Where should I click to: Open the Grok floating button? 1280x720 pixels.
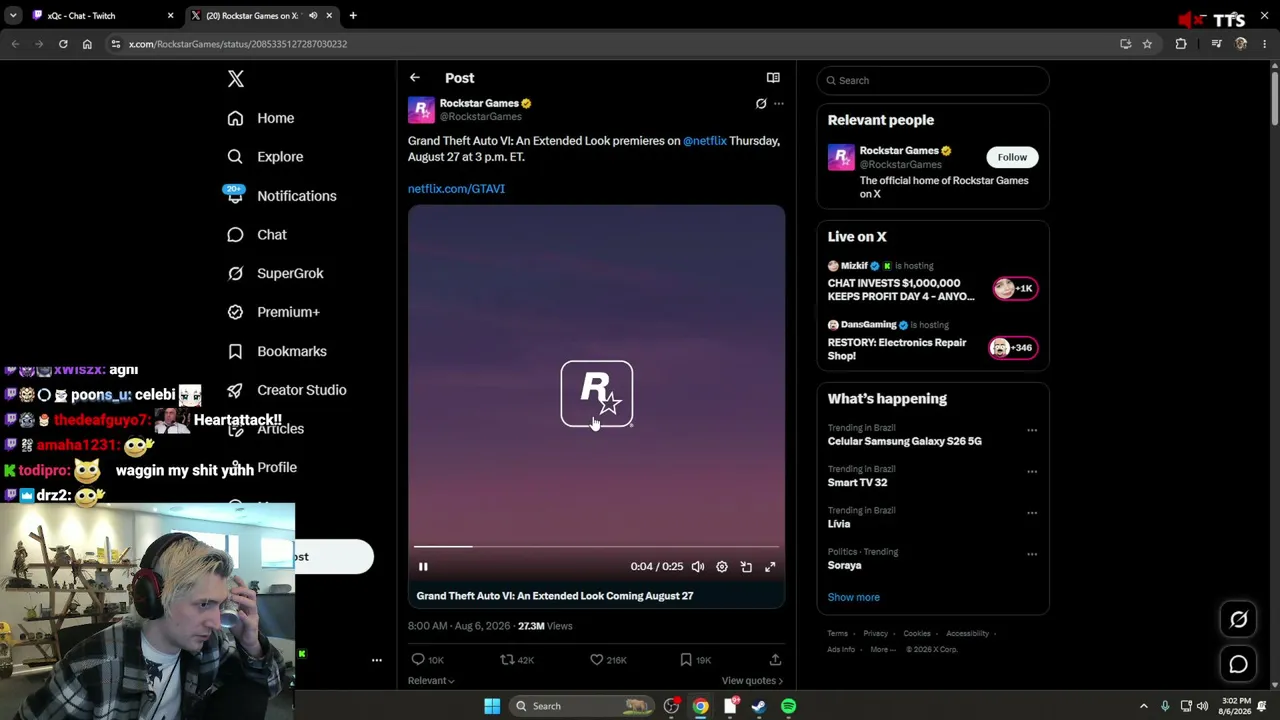(1238, 620)
